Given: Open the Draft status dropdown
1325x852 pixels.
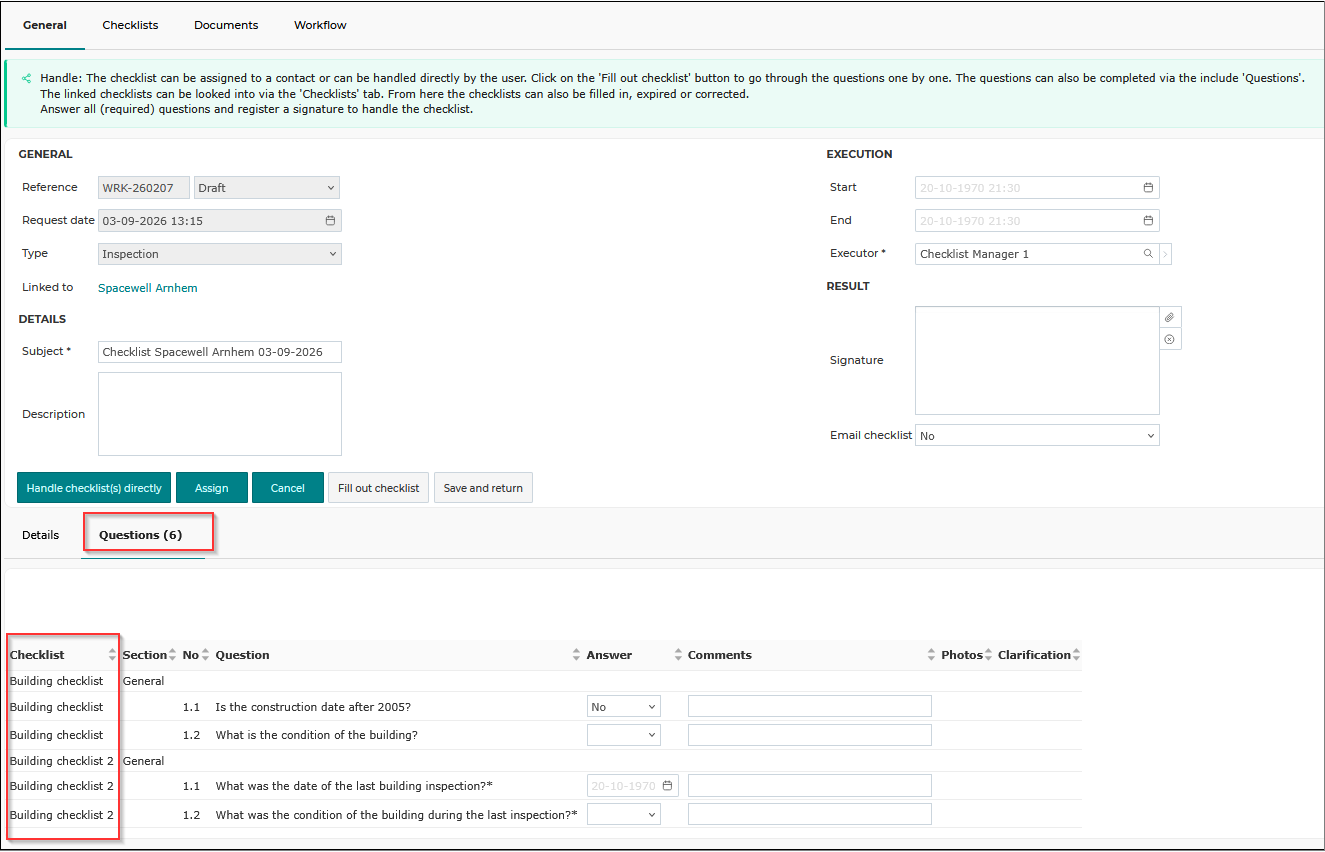Looking at the screenshot, I should click(267, 187).
